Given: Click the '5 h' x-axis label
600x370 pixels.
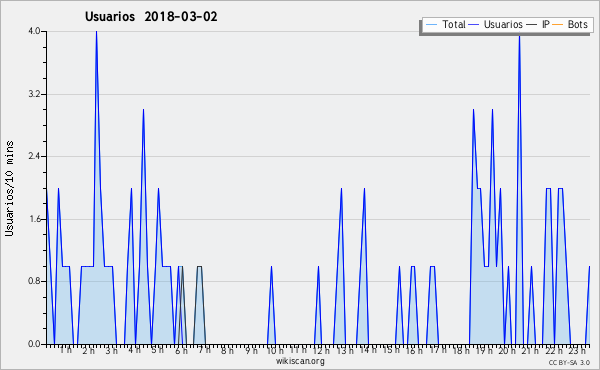Looking at the screenshot, I should point(157,350).
